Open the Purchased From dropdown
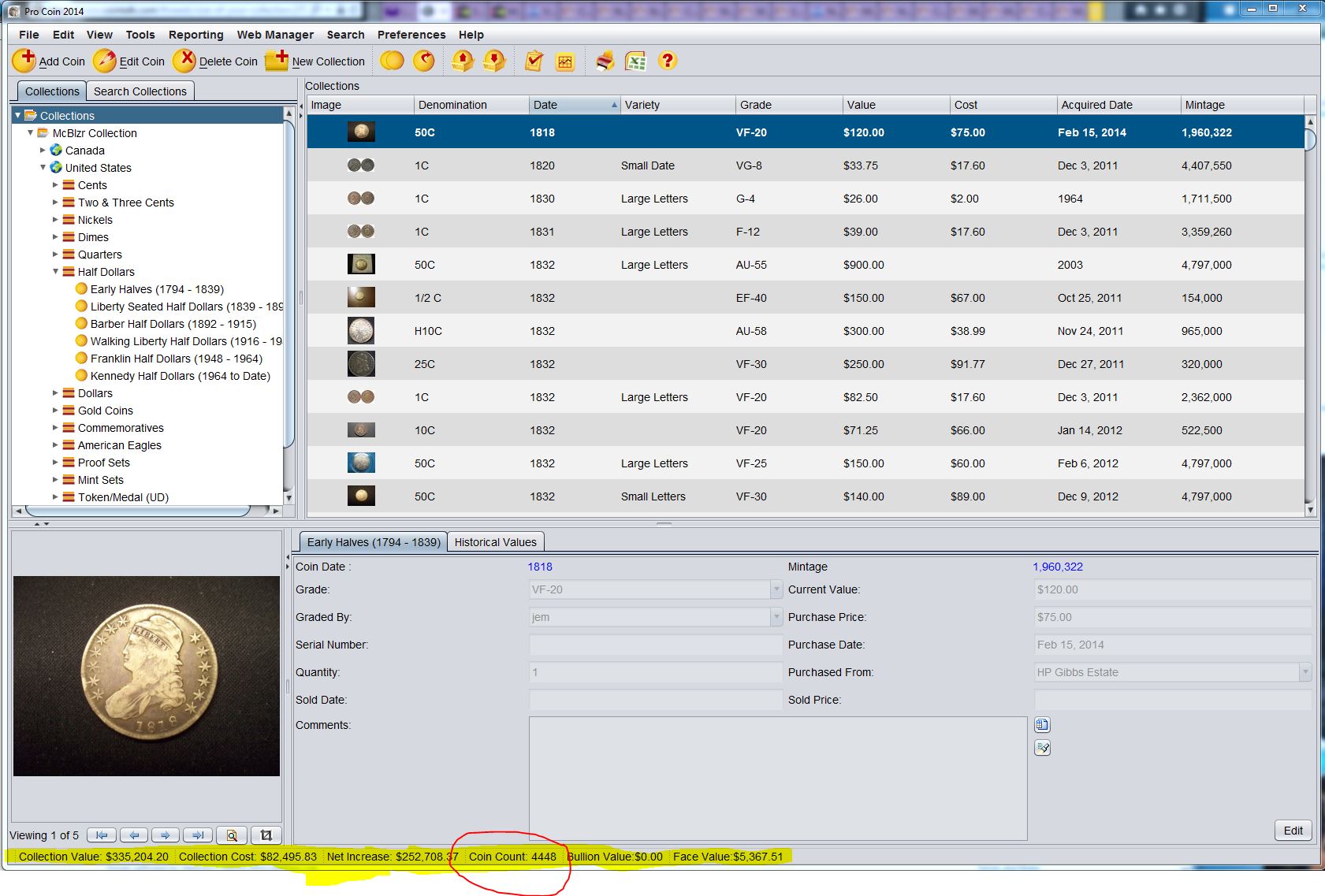1325x896 pixels. point(1305,672)
